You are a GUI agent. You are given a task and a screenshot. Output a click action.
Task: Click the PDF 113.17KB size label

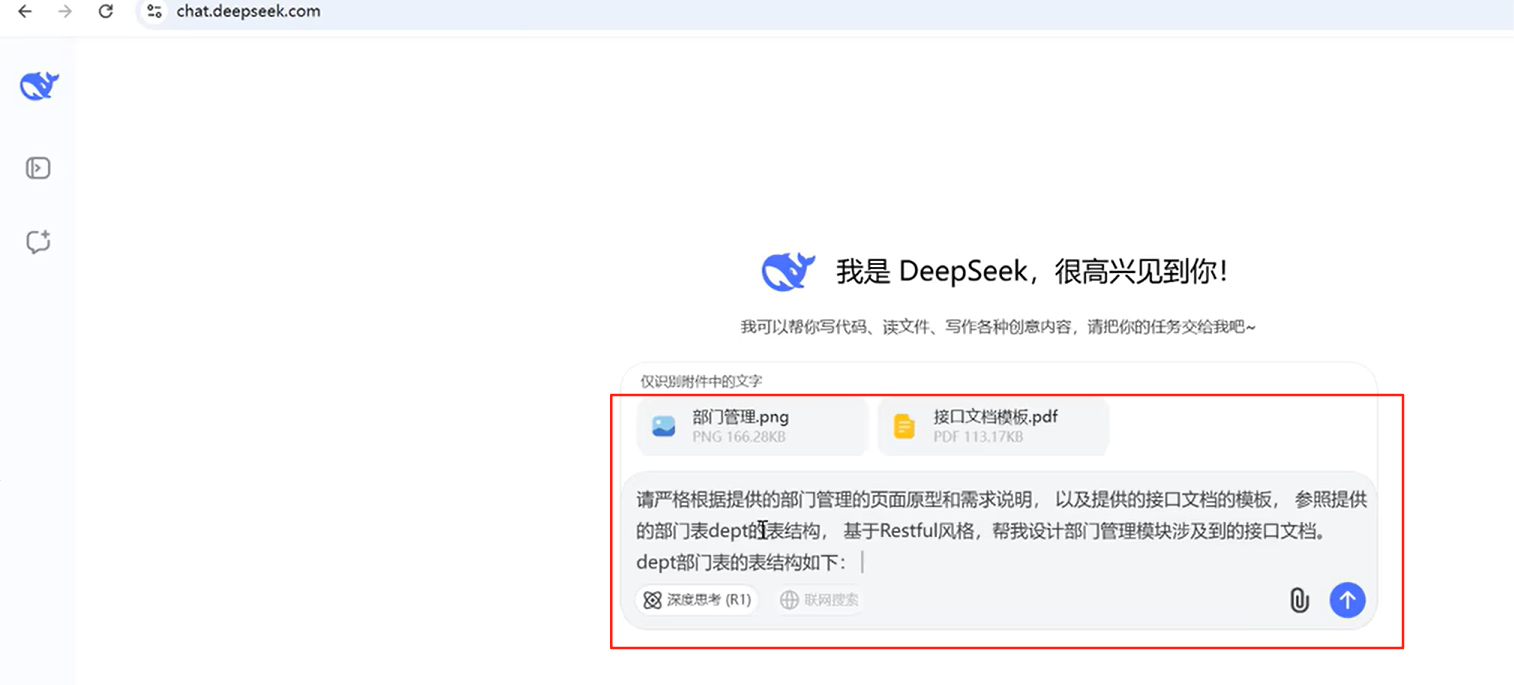(978, 437)
